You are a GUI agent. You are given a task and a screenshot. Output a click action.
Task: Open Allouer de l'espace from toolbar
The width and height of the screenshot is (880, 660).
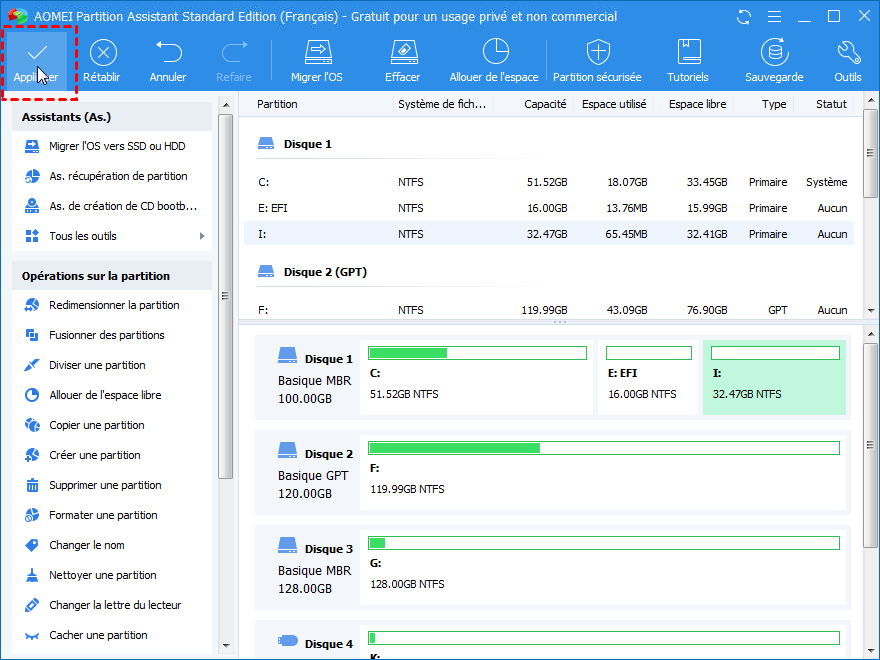point(494,53)
